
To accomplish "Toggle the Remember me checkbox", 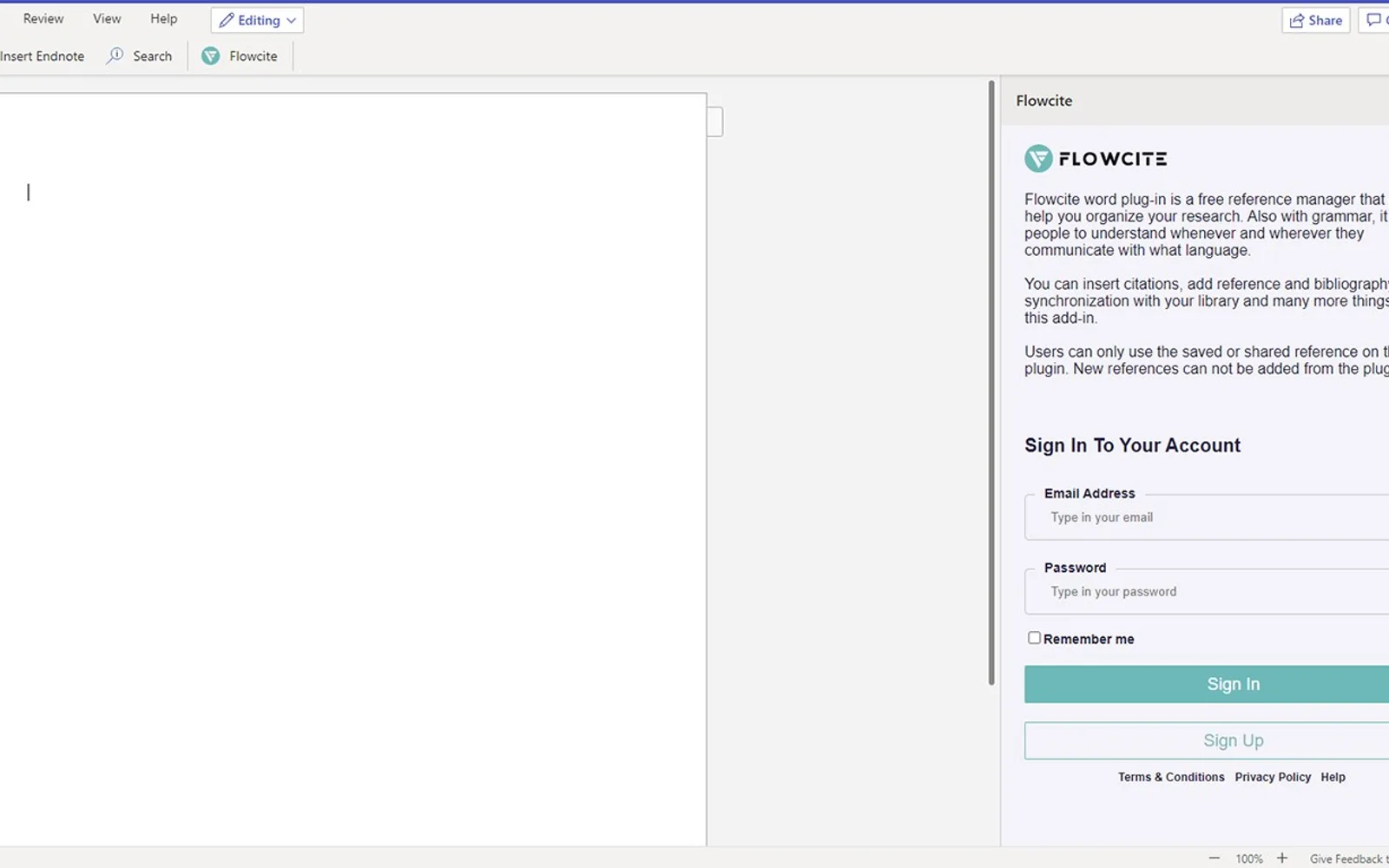I will 1034,638.
